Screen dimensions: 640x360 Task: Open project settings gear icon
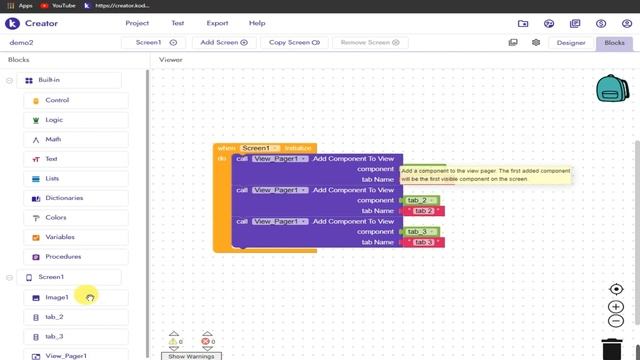[536, 42]
